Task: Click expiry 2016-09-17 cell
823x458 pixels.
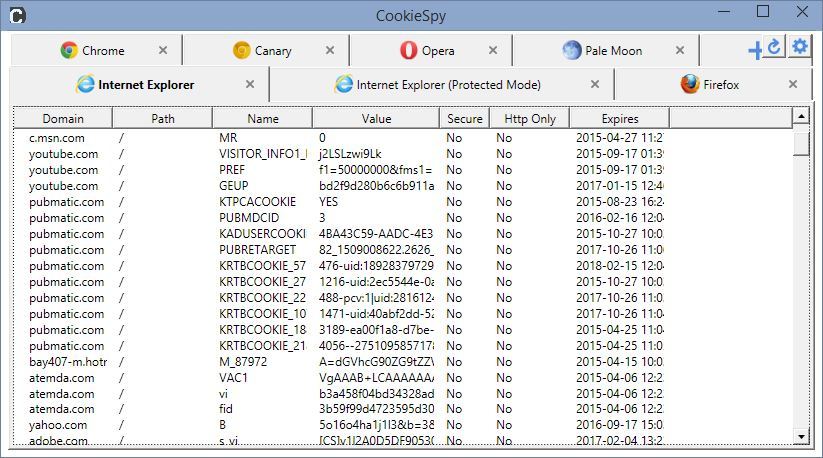Action: [619, 425]
